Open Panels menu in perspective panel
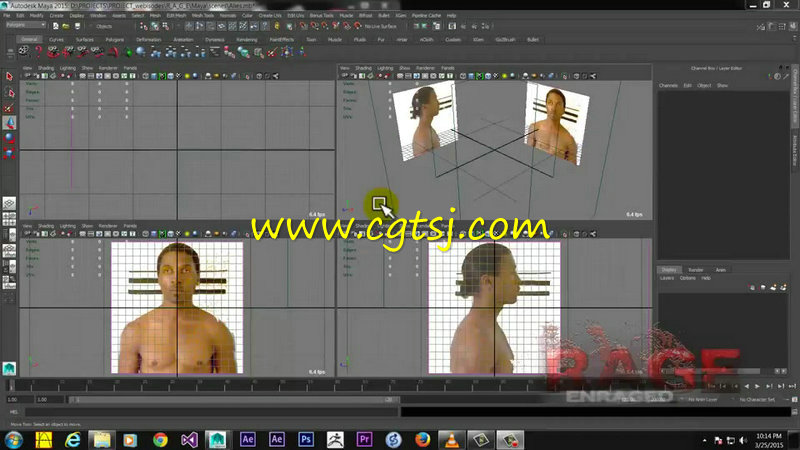The width and height of the screenshot is (800, 450). pos(447,68)
